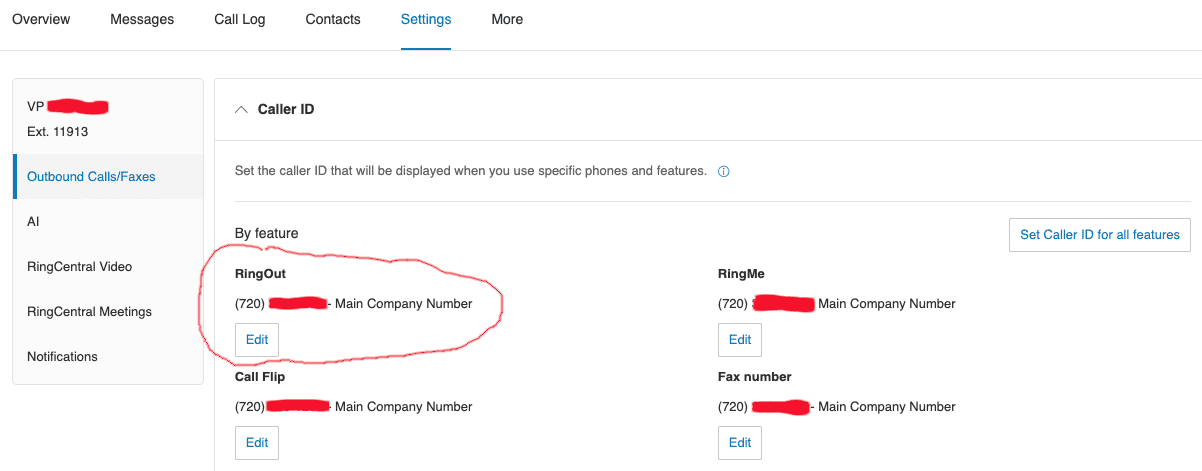Go to the Call Log tab

coord(240,19)
